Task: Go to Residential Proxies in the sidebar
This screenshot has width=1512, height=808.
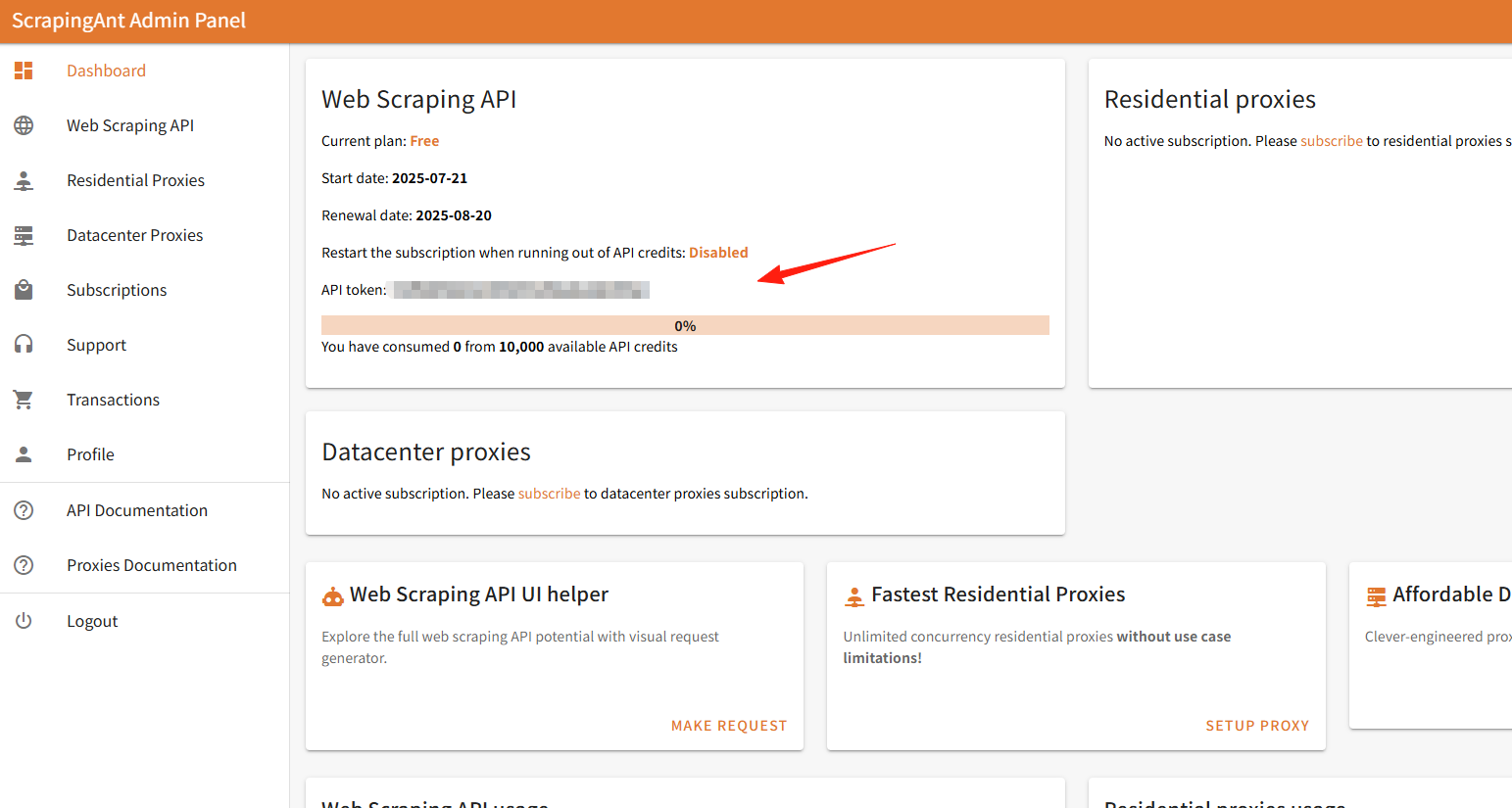Action: click(x=145, y=180)
